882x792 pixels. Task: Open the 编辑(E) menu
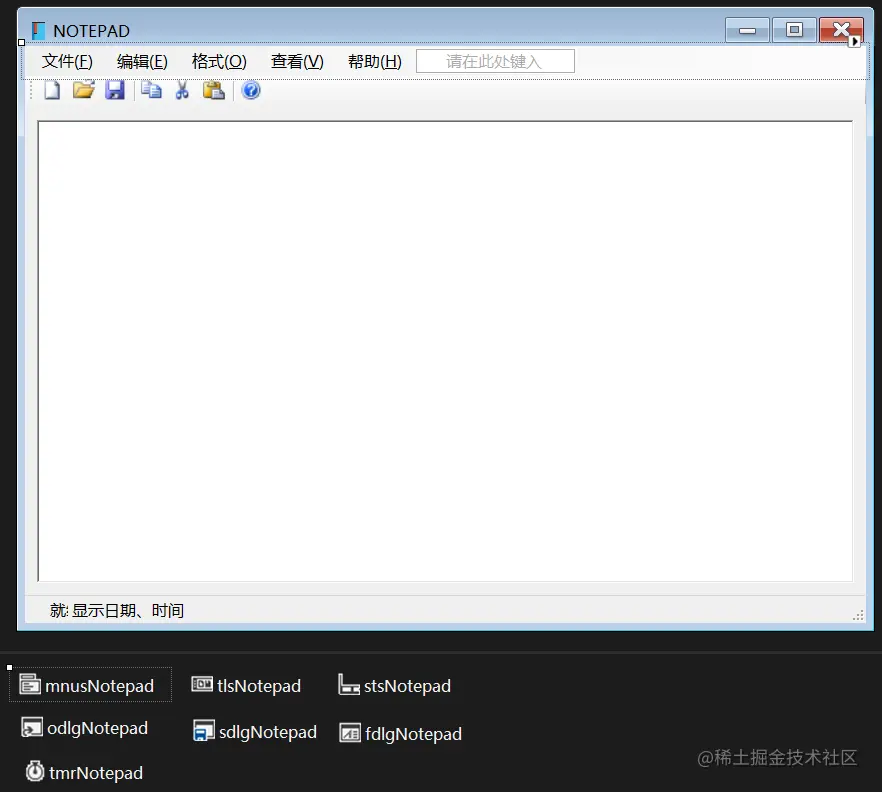[142, 61]
